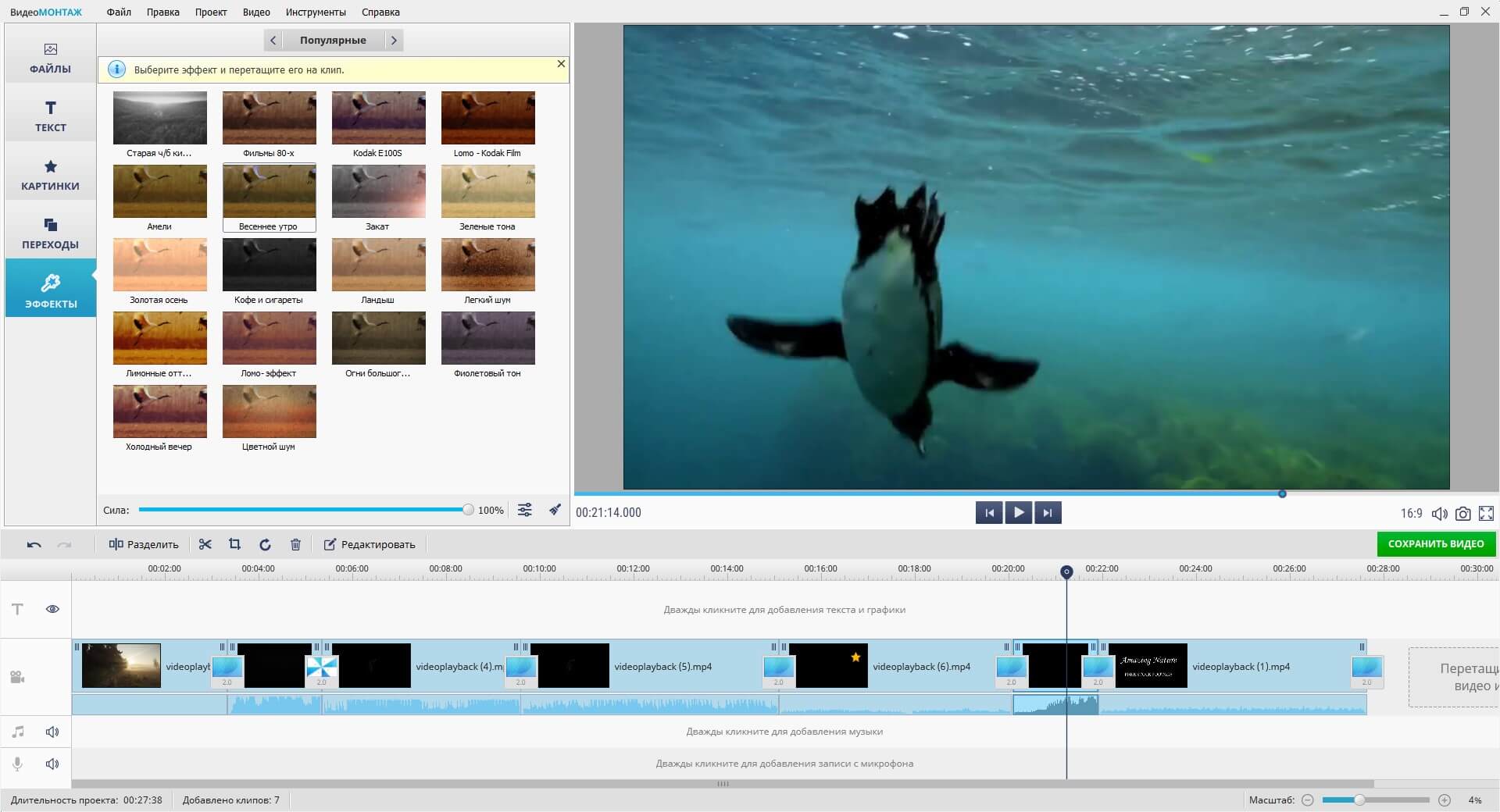Play the video preview

pyautogui.click(x=1019, y=513)
